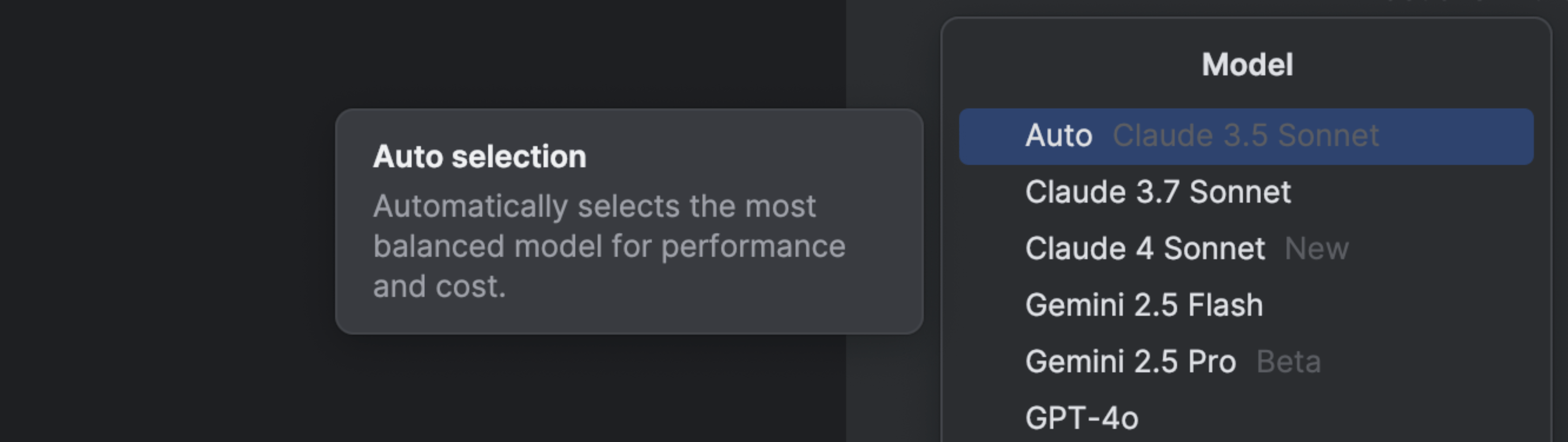Pick the Claude 4 Sonnet model
Viewport: 1568px width, 442px height.
1145,248
